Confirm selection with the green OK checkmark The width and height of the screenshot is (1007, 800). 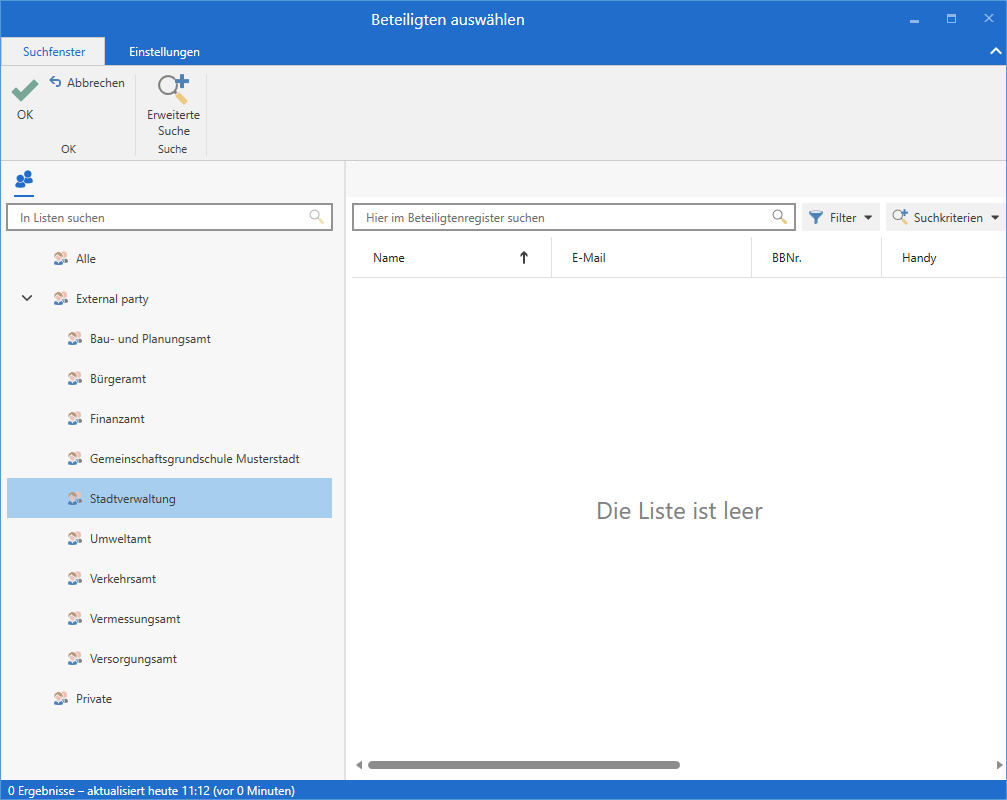coord(25,100)
